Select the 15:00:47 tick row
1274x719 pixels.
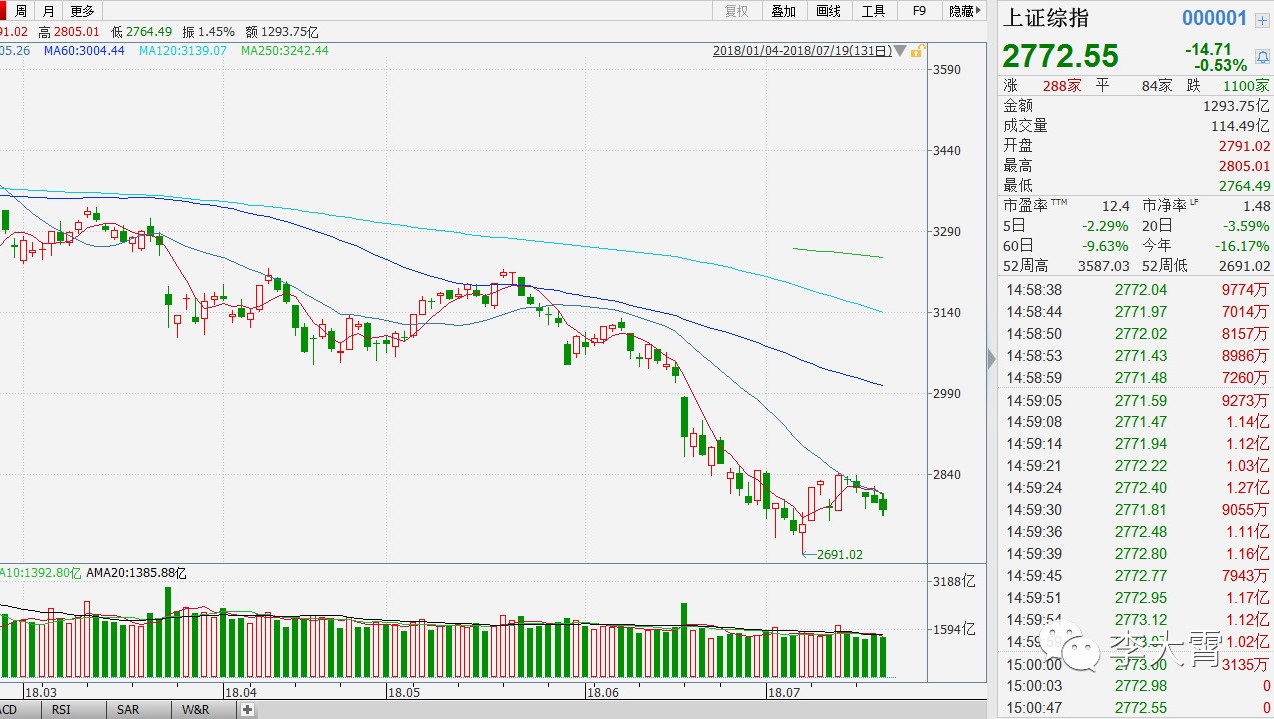pyautogui.click(x=1137, y=708)
